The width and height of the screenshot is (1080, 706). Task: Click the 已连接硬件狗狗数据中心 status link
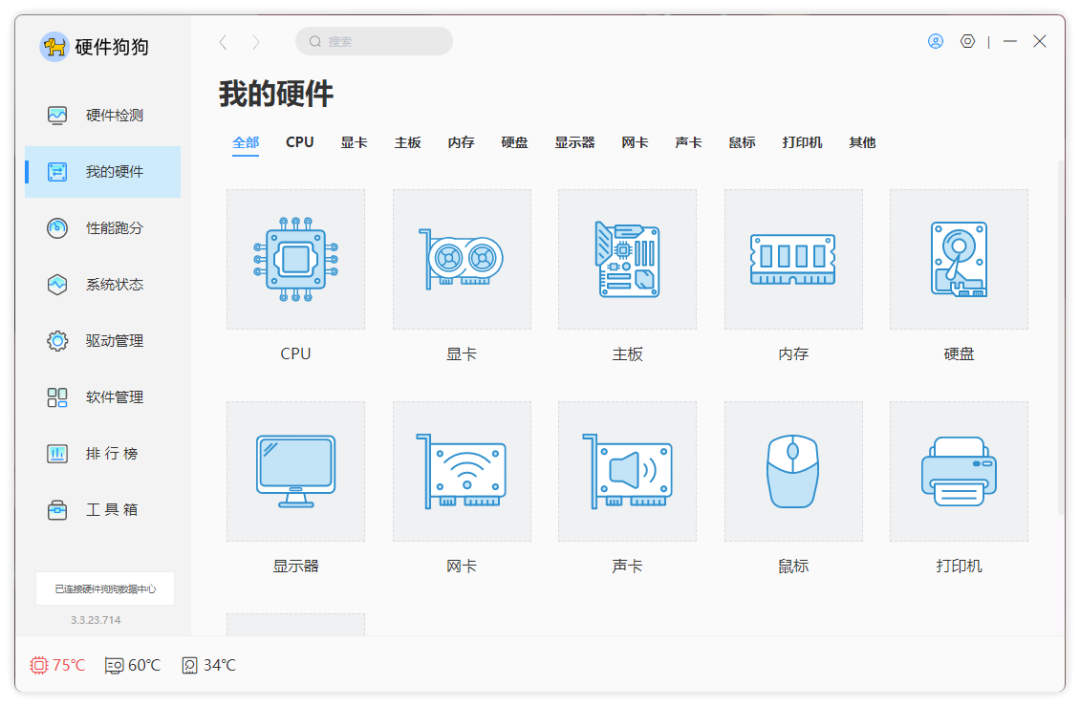(x=103, y=588)
